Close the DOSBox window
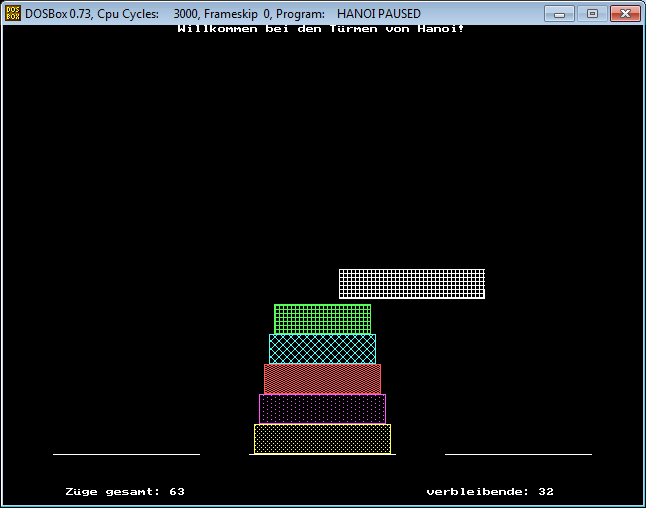The height and width of the screenshot is (508, 646). (625, 13)
